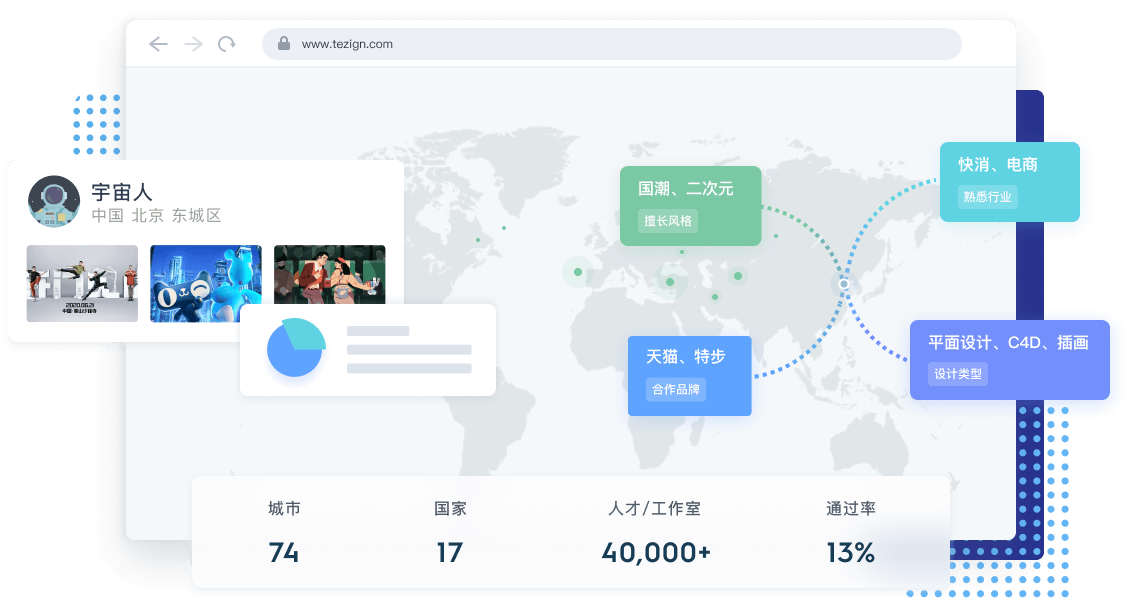Click the 合作品牌 tag
Screen dimensions: 1130x604
click(676, 389)
